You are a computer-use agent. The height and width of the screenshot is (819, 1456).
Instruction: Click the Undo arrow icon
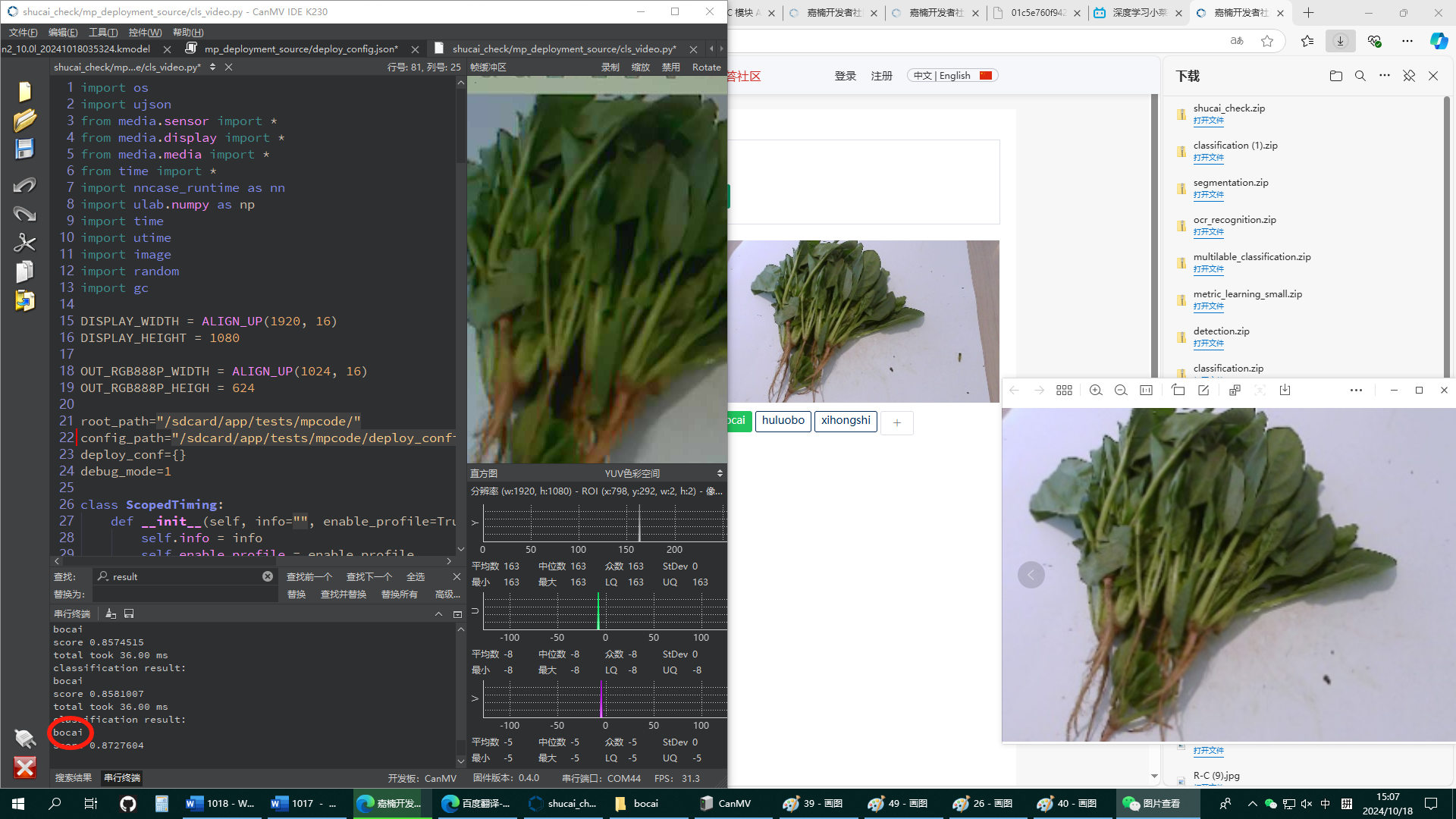(24, 184)
